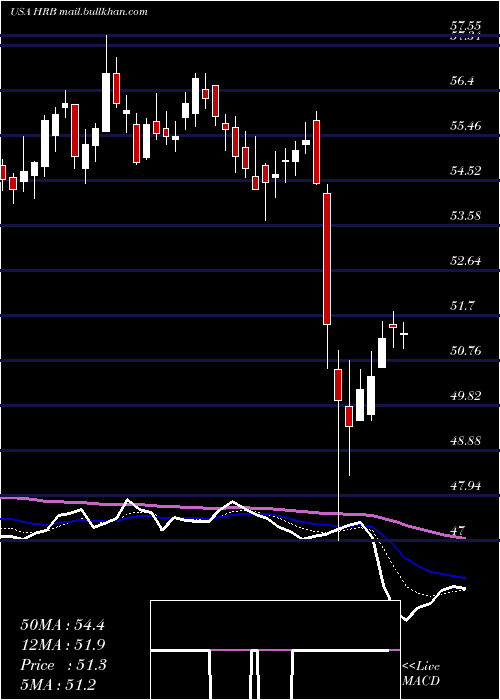Click the 50.76 price axis label

coord(465,351)
